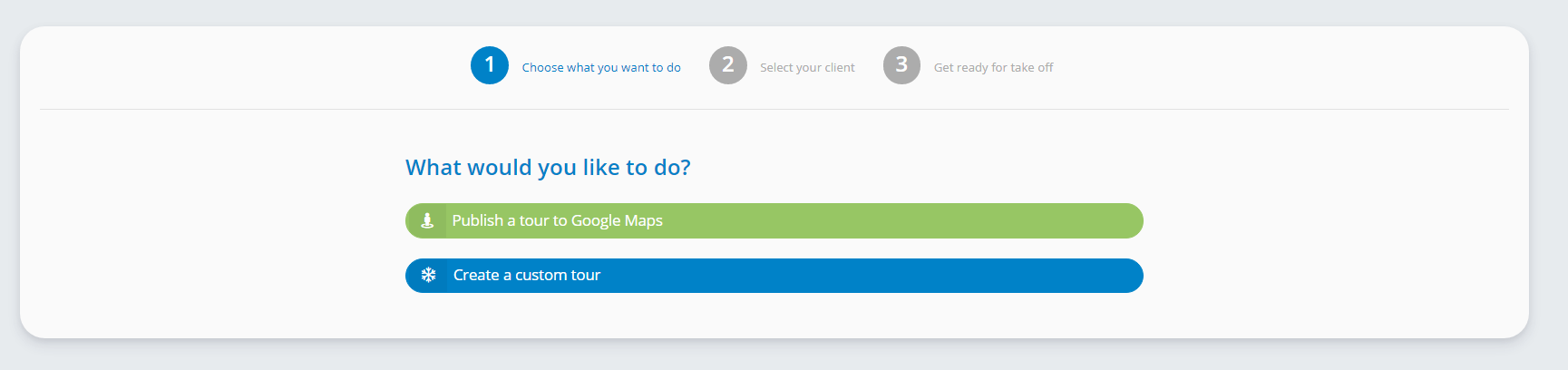Jump to the 'Get ready for take off' step

pyautogui.click(x=969, y=65)
